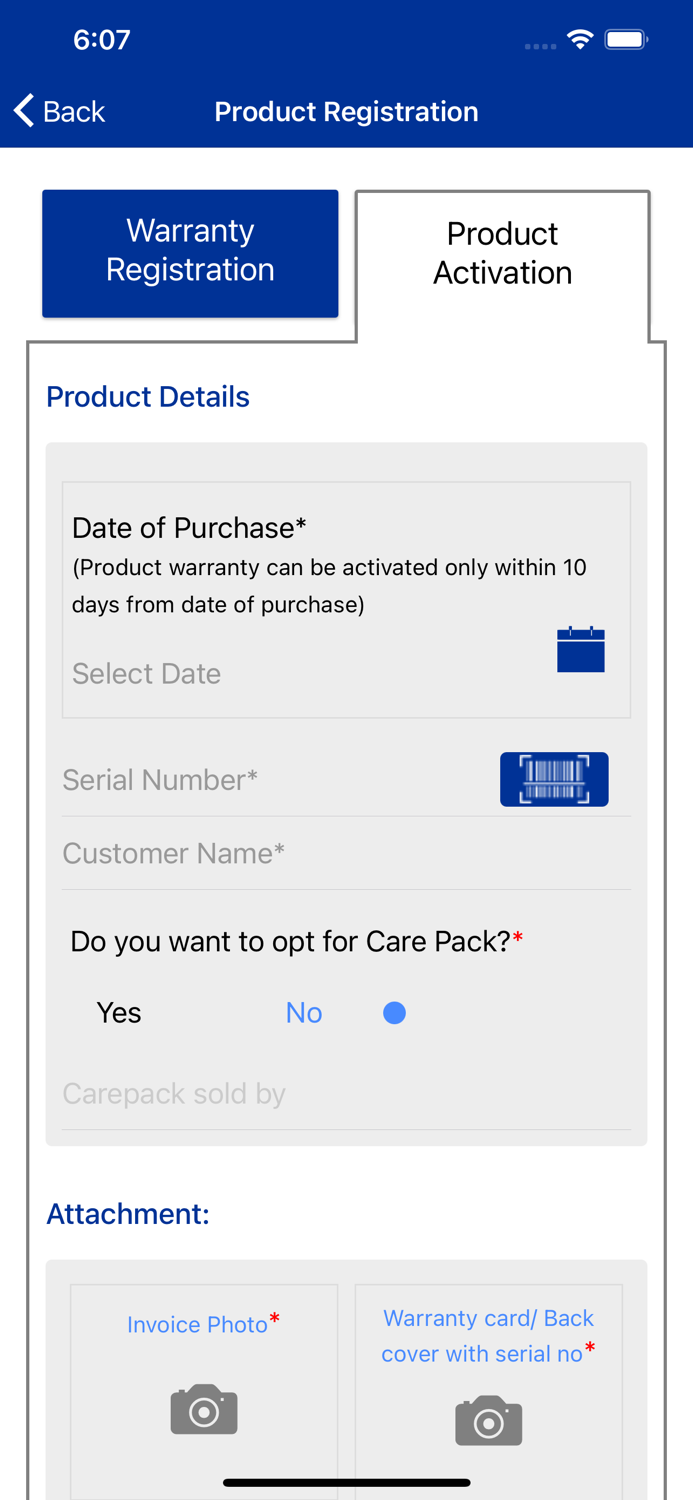Viewport: 693px width, 1500px height.
Task: Tap the cellular signal dots in the status bar
Action: 540,45
